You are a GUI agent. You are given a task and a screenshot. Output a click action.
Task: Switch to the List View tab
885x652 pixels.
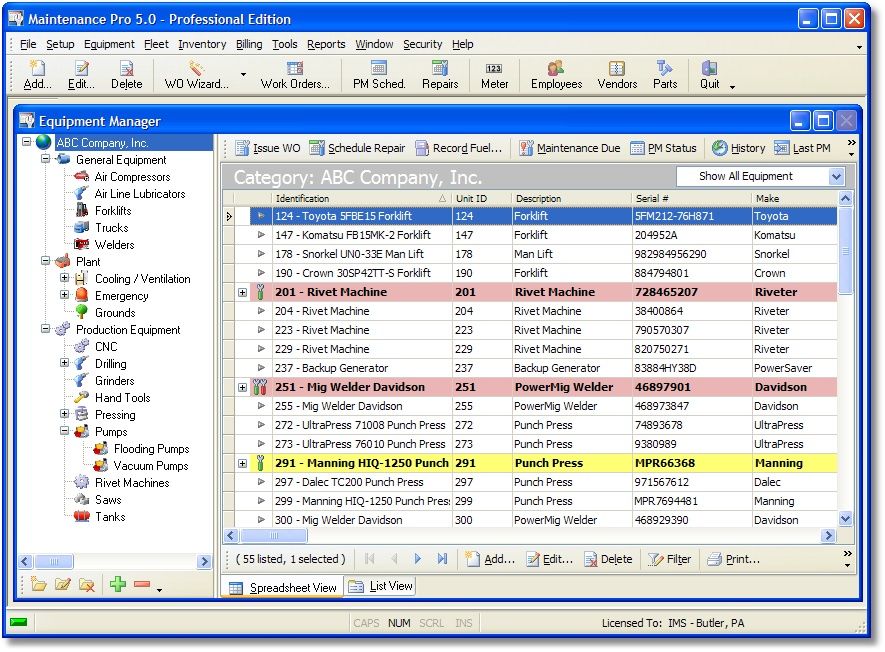click(x=380, y=587)
